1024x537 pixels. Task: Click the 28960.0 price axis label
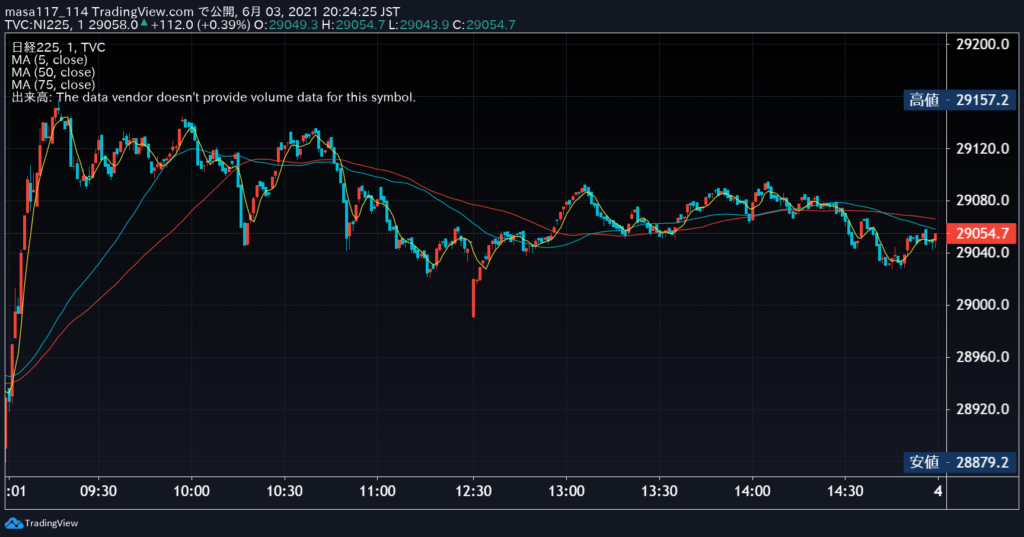[982, 357]
